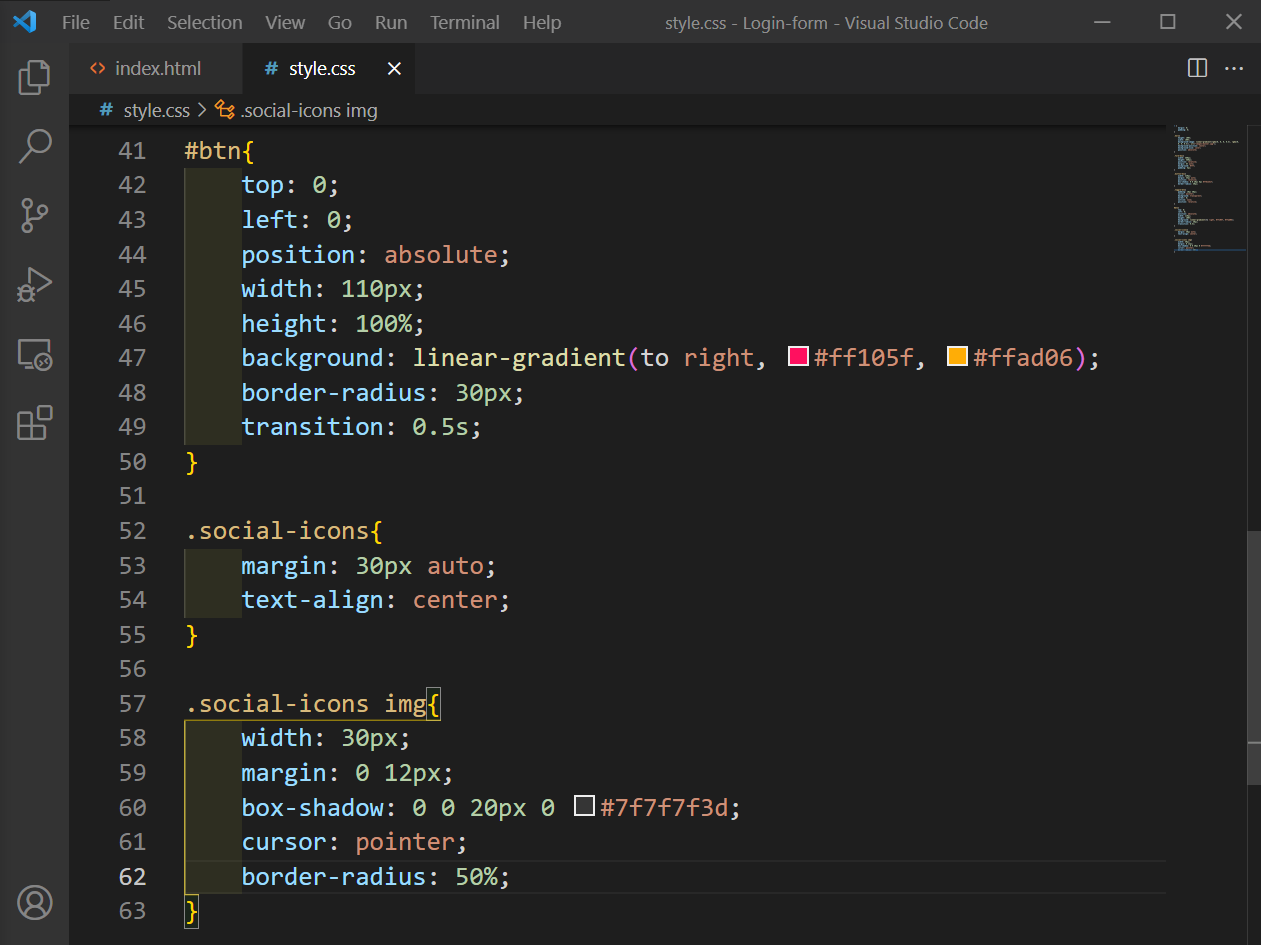
Task: Click line number 41 in the gutter
Action: [x=132, y=150]
